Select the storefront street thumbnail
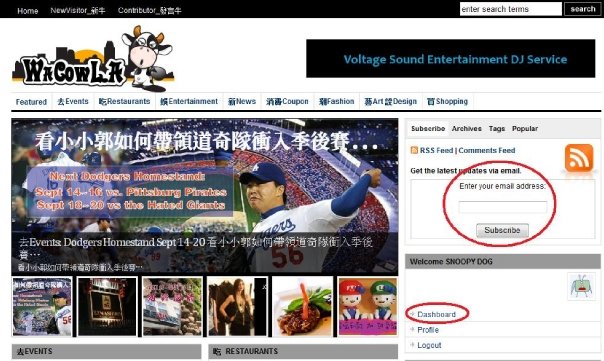The width and height of the screenshot is (604, 361). point(172,306)
